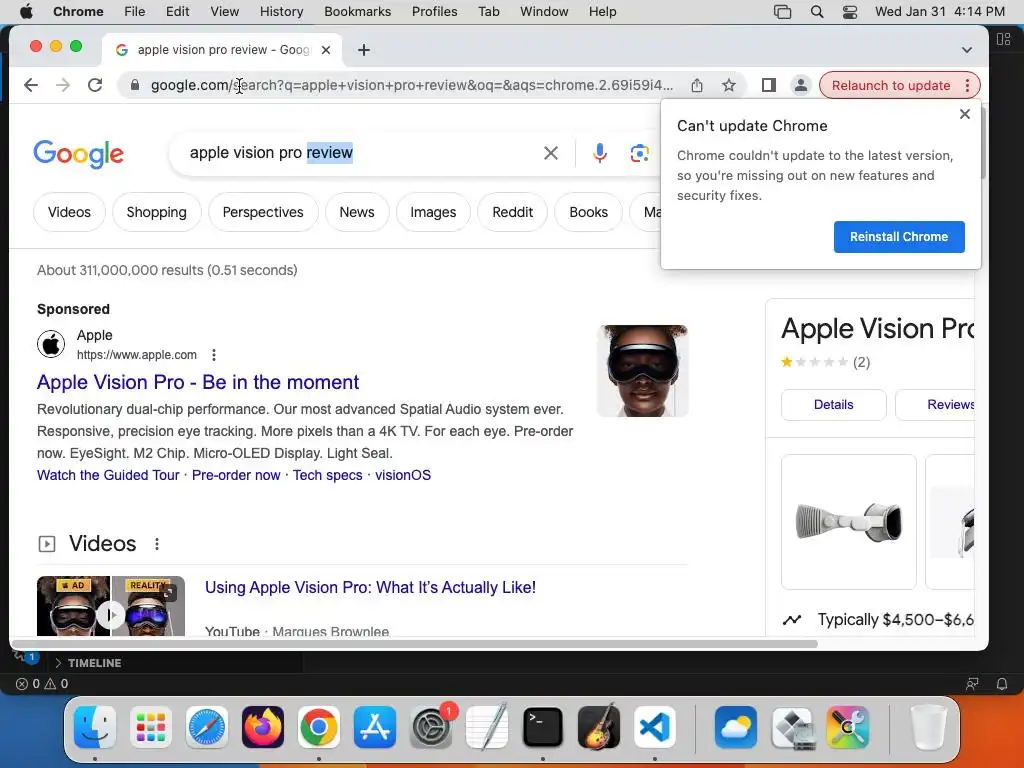Open the File menu
The height and width of the screenshot is (768, 1024).
point(135,12)
